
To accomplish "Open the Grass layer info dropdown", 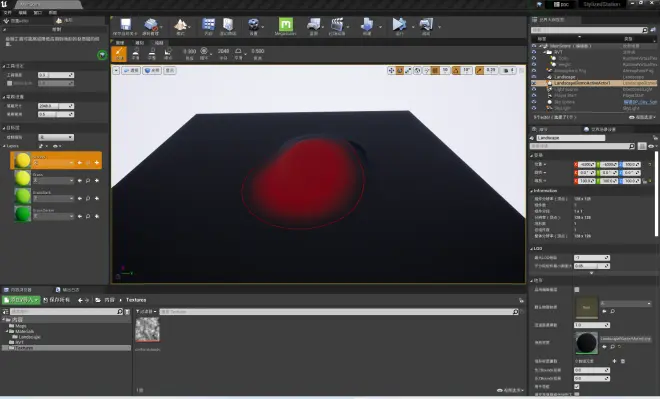I will 53,181.
